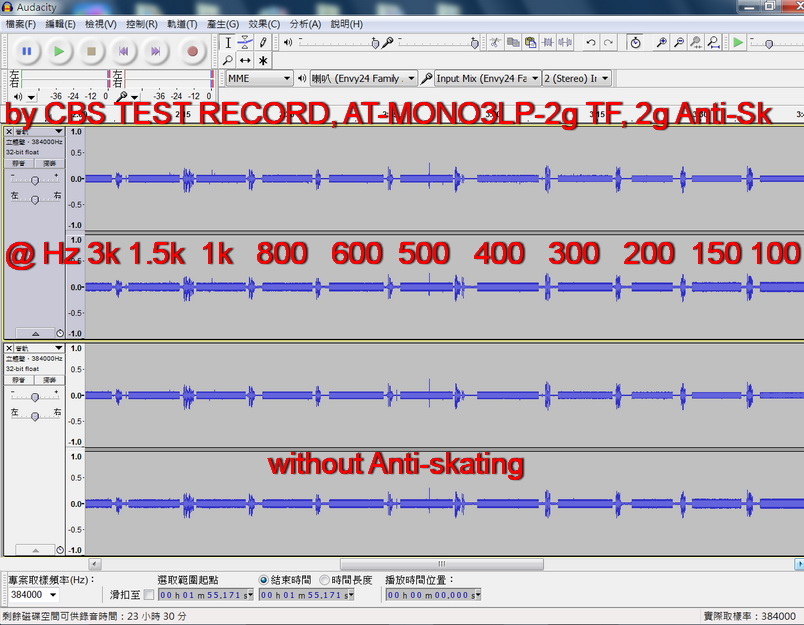Click the Zoom Out magnifier
Viewport: 804px width, 625px height.
pos(678,43)
